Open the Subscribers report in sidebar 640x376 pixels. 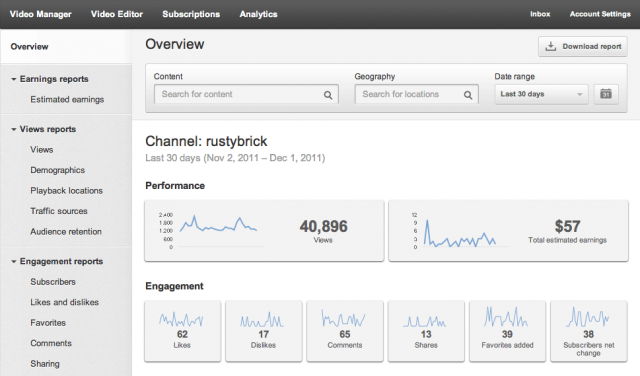pyautogui.click(x=53, y=282)
